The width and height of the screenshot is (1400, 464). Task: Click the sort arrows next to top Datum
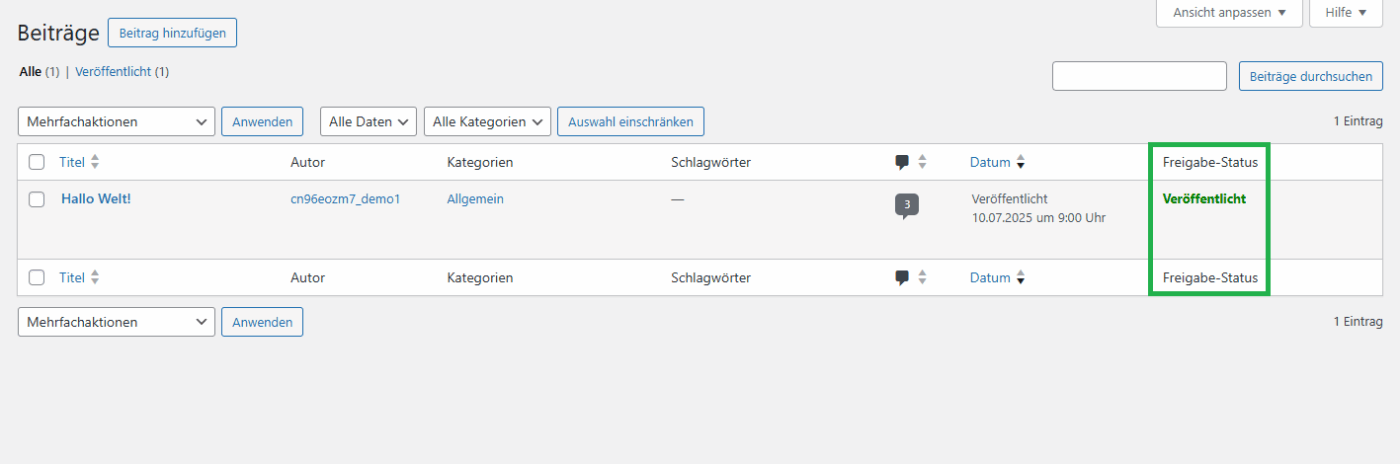click(1021, 162)
